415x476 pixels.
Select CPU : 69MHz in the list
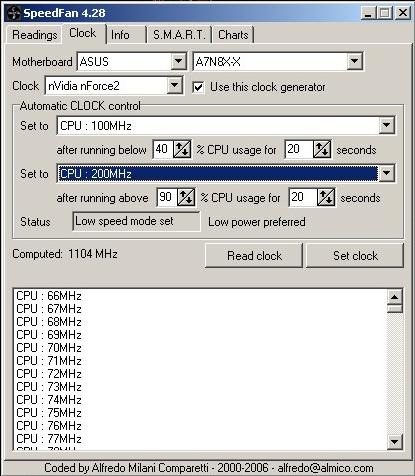(49, 335)
